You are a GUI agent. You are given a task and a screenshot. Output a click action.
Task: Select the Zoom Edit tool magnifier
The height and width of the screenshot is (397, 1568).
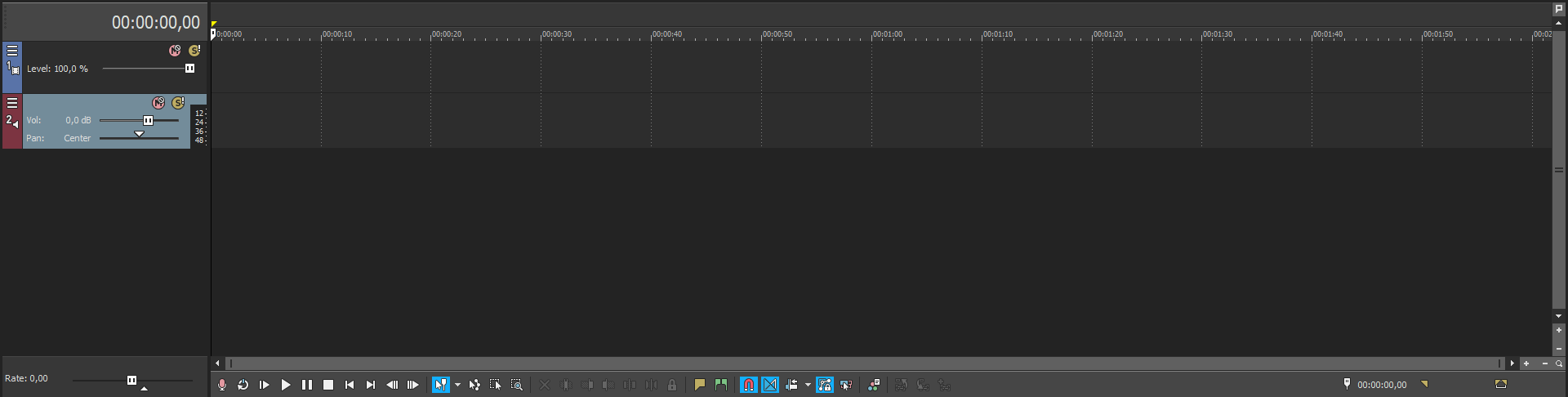[517, 385]
